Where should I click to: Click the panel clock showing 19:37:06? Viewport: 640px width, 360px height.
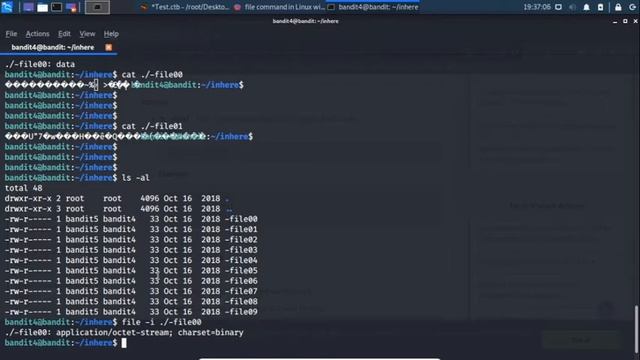click(x=537, y=7)
